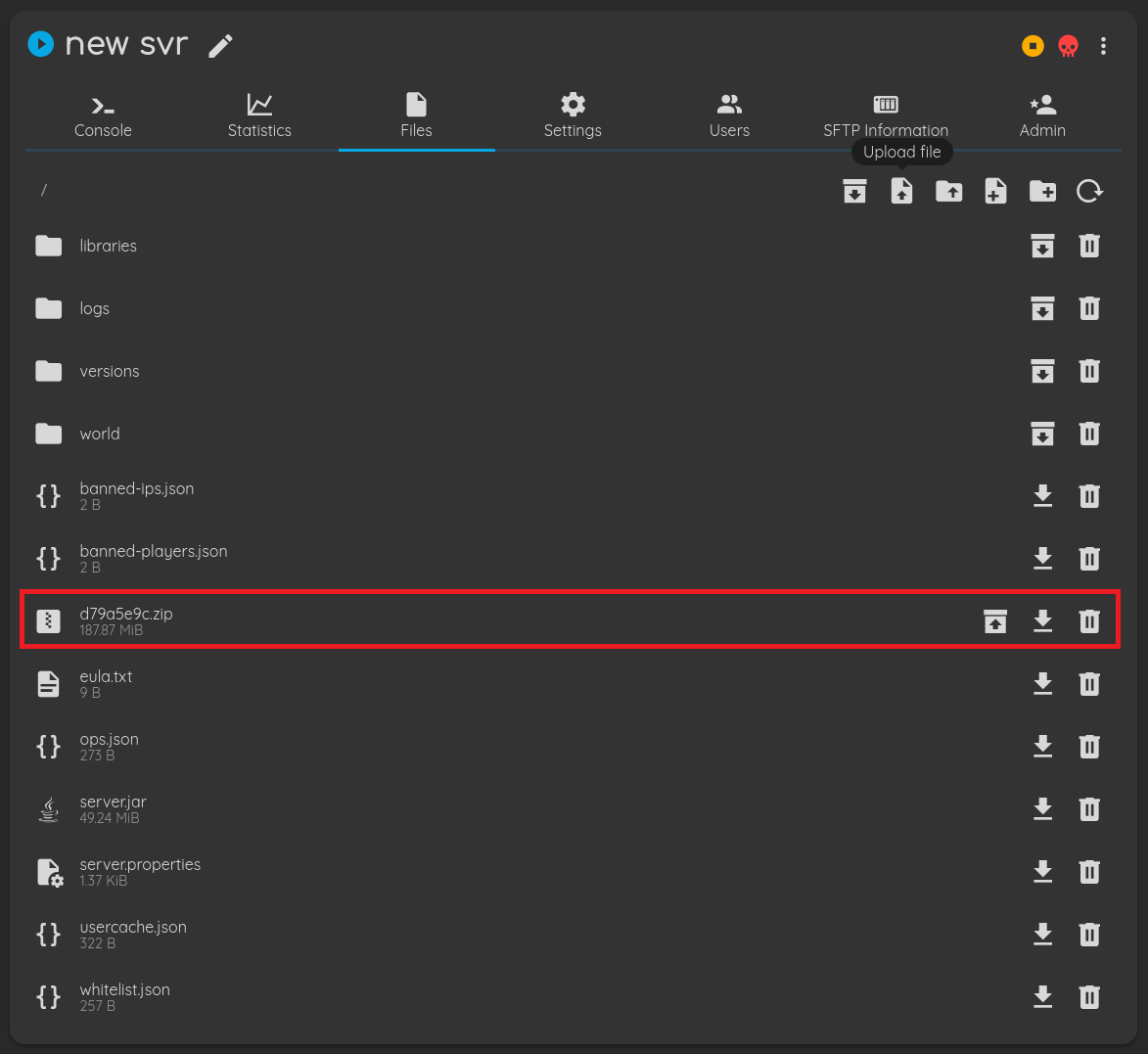1148x1054 pixels.
Task: Open the Statistics tab
Action: coord(259,116)
